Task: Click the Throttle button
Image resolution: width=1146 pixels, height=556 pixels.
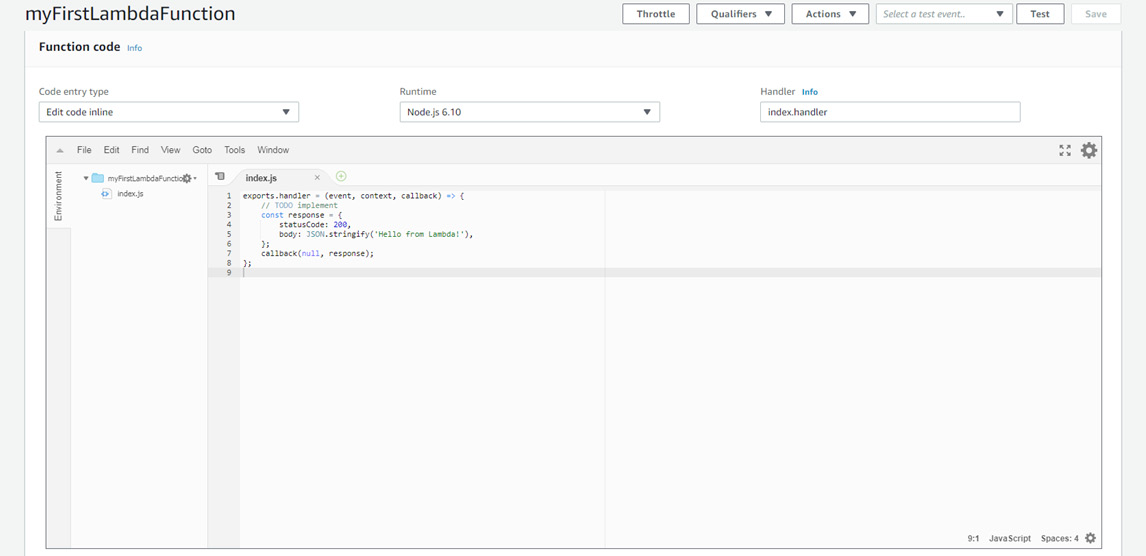Action: (x=655, y=14)
